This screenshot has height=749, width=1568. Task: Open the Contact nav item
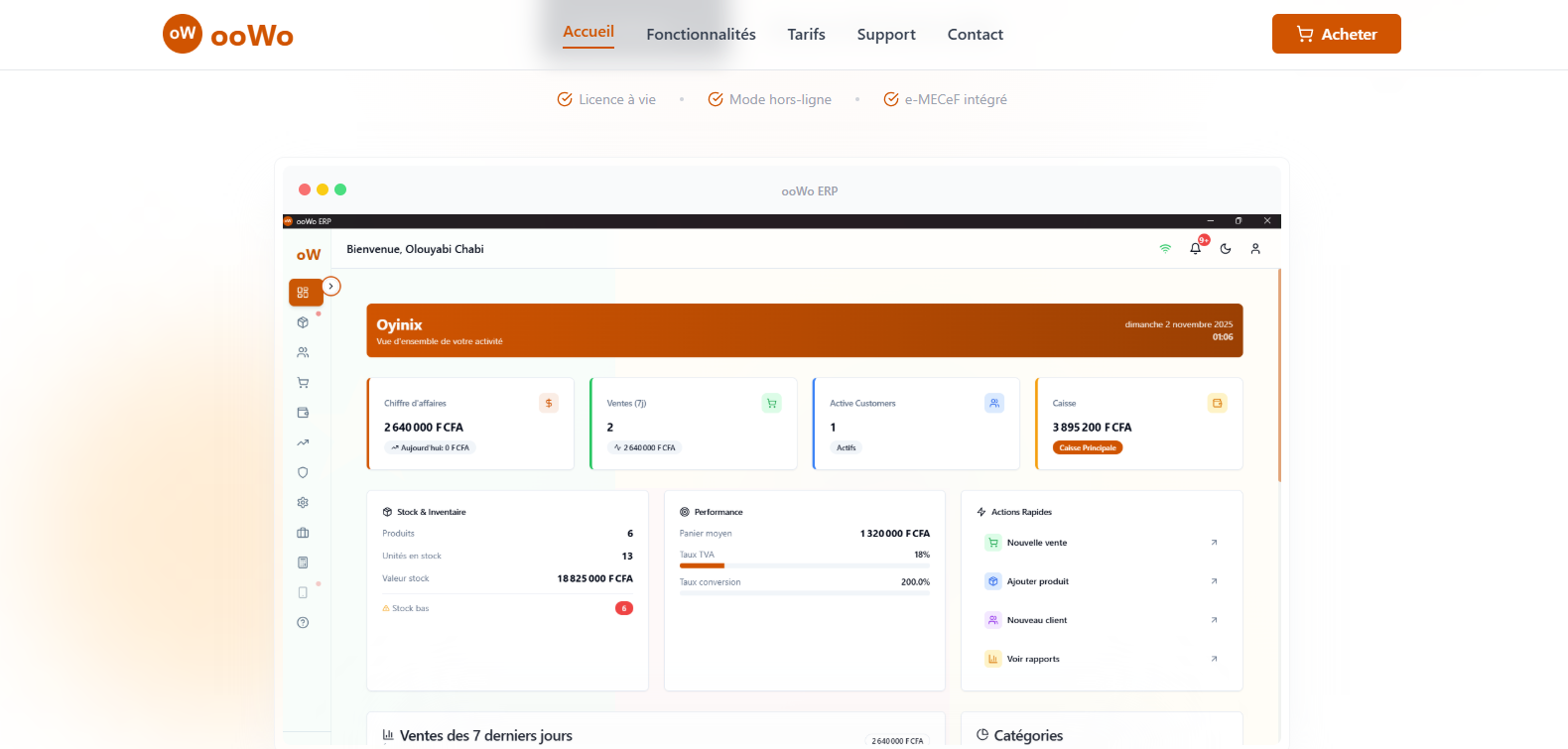tap(975, 35)
